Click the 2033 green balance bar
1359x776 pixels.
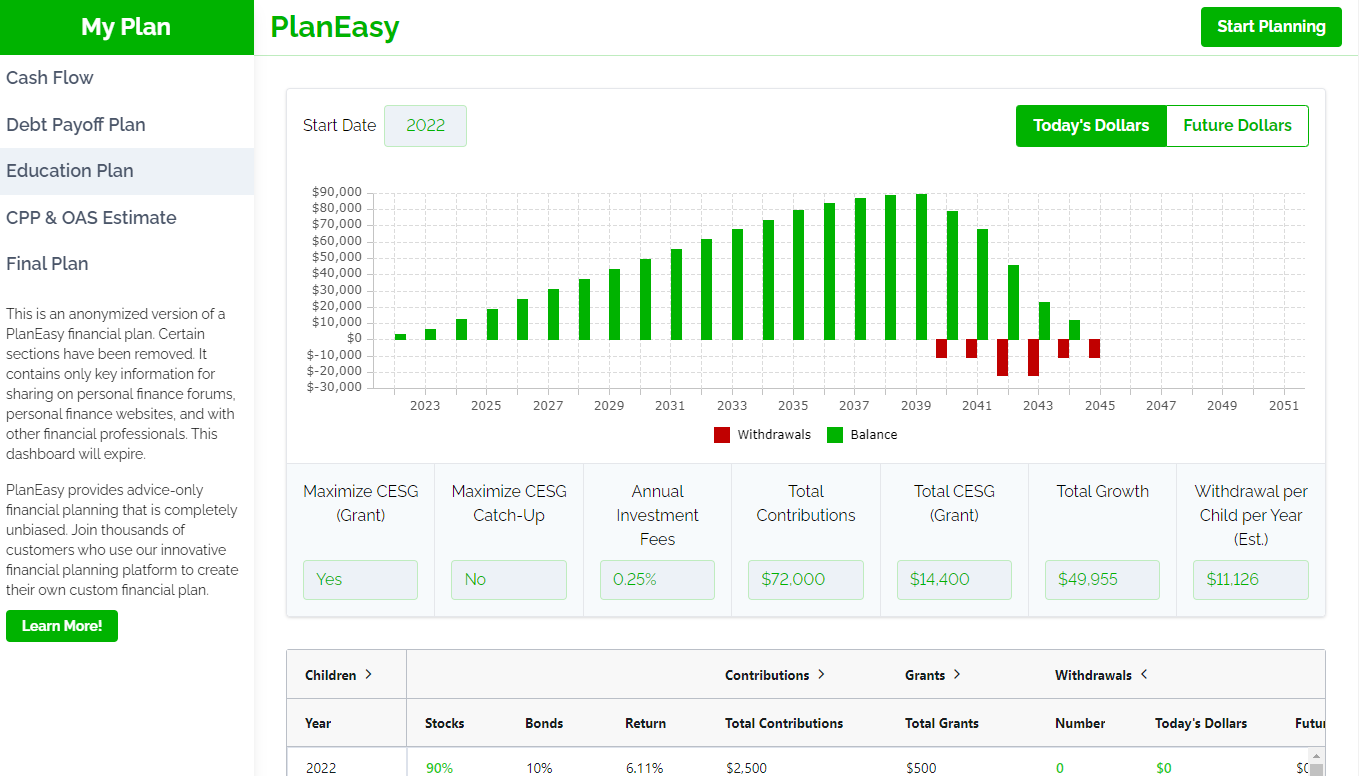click(737, 284)
